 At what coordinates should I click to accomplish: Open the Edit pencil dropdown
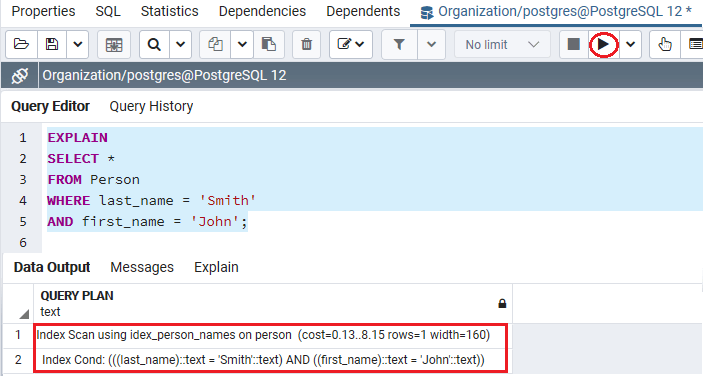351,44
